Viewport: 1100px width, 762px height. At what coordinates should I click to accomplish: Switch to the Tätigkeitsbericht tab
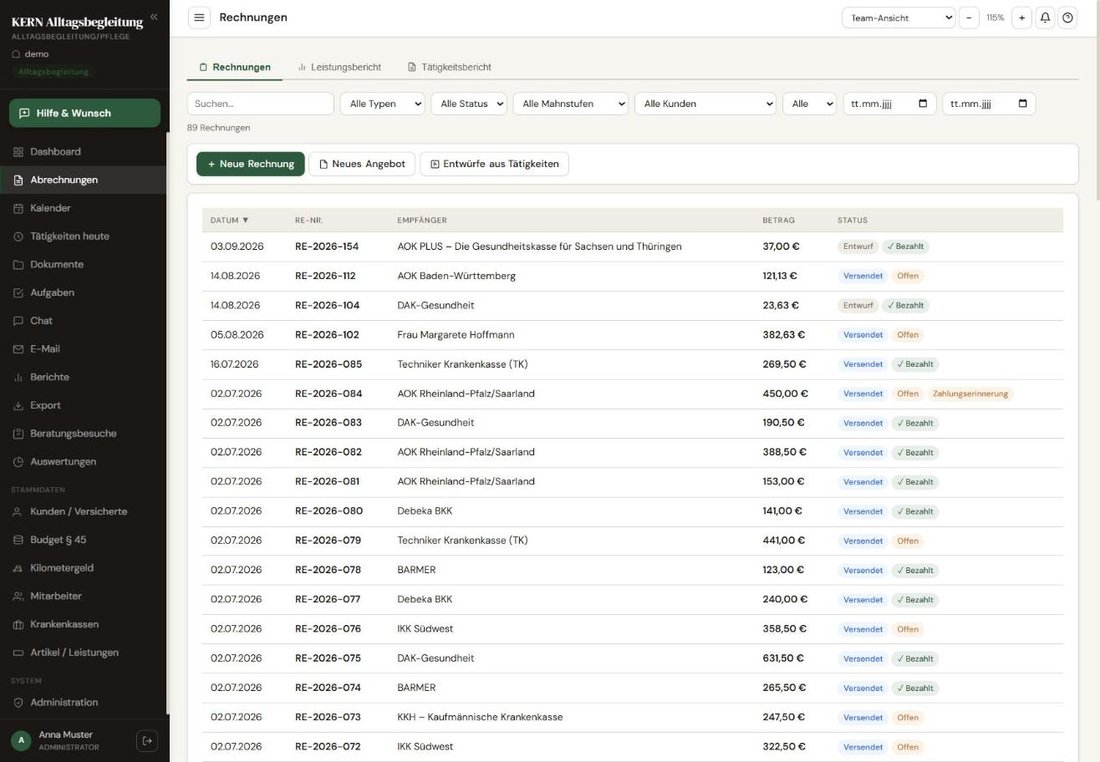point(449,67)
